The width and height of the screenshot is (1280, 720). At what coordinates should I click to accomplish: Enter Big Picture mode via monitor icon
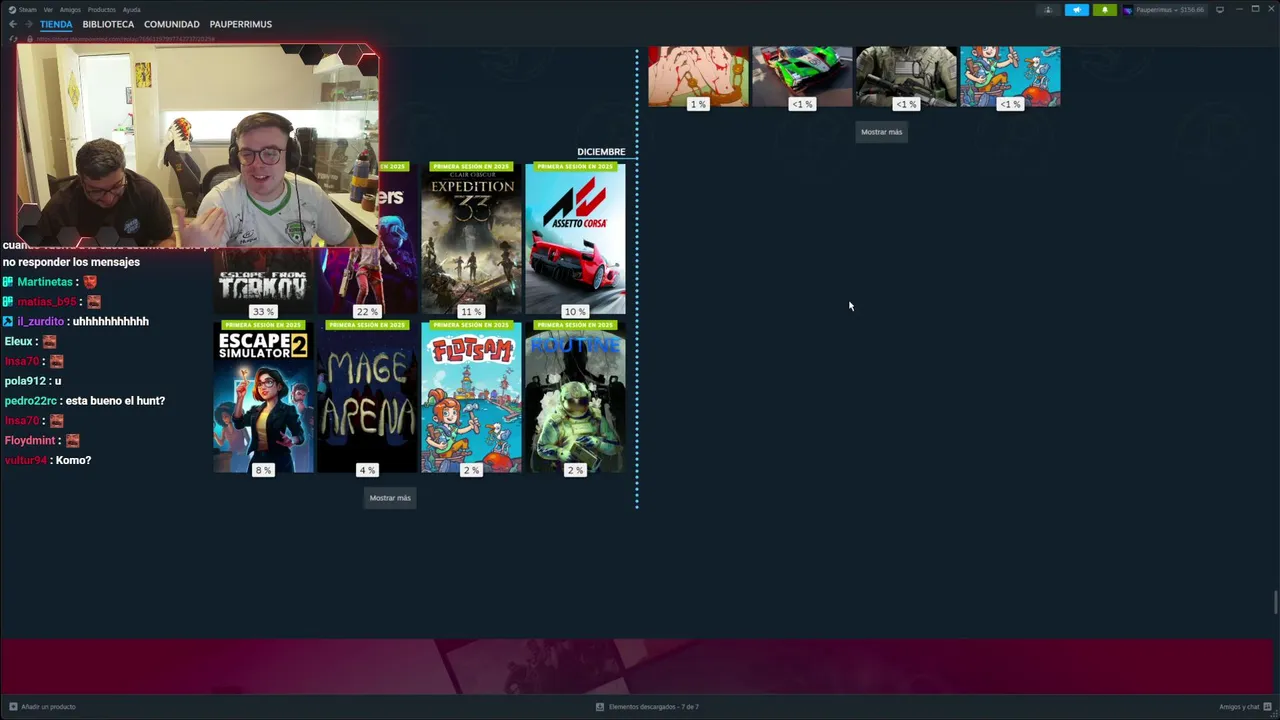click(1220, 10)
